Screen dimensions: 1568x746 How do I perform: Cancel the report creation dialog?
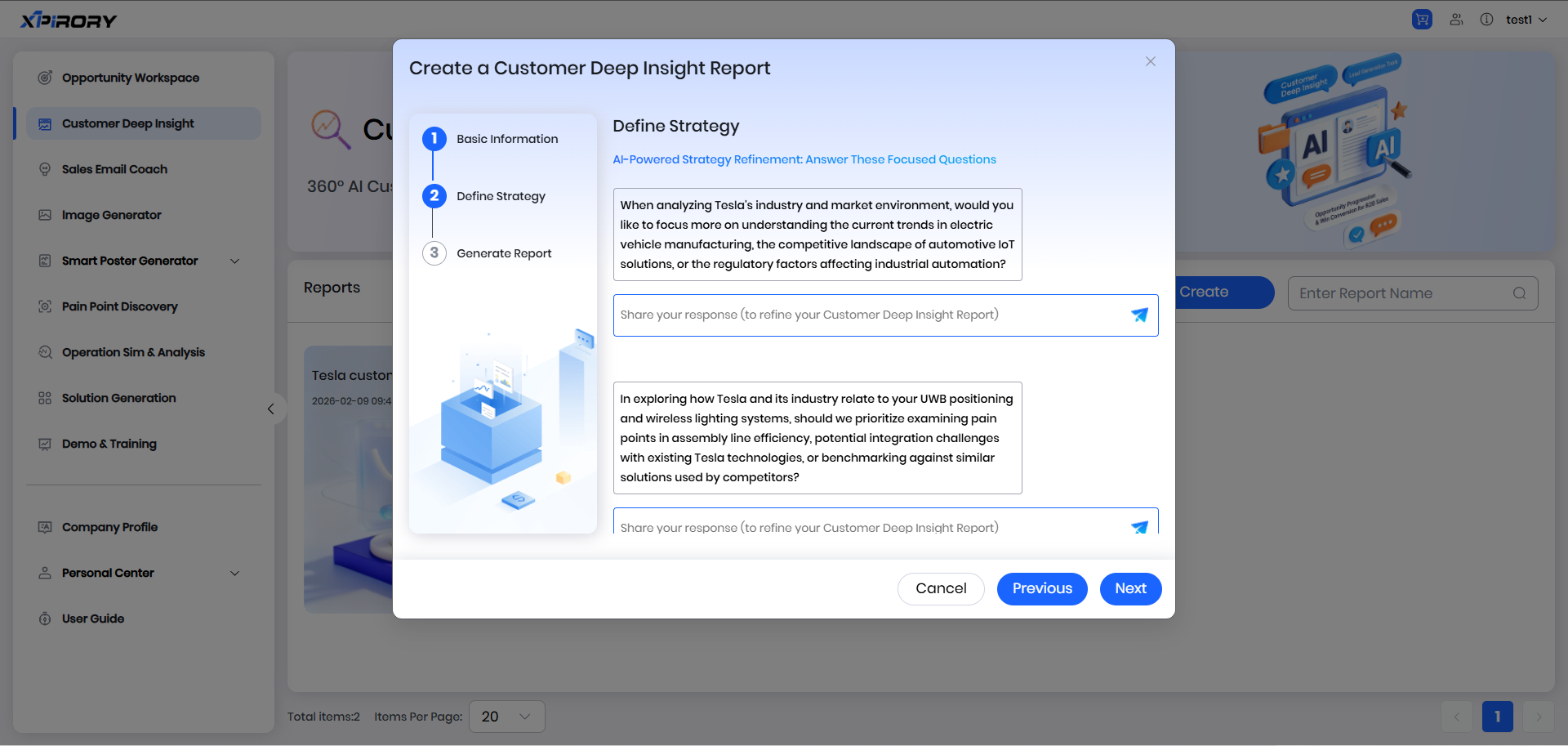940,589
